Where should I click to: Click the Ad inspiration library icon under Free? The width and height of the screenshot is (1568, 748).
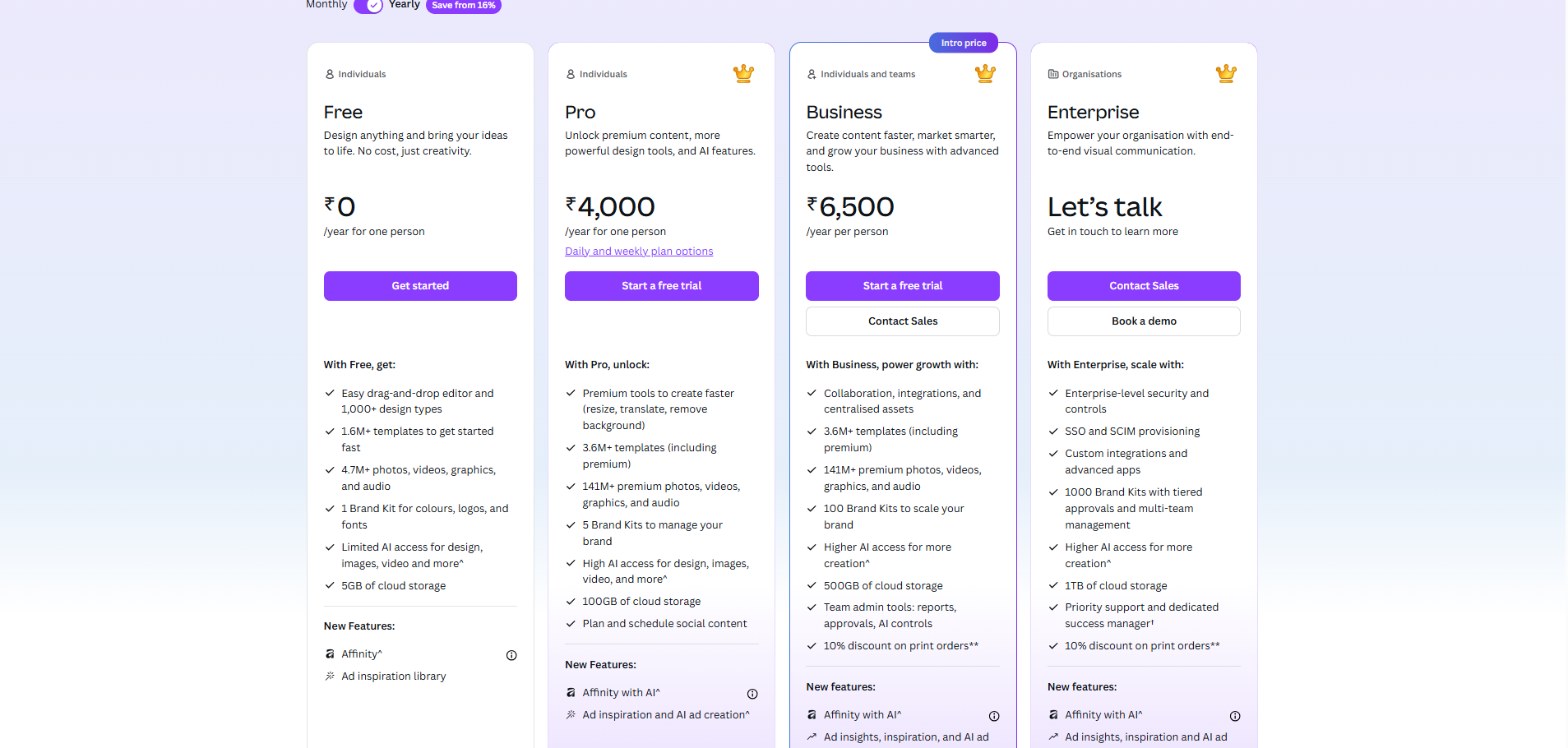pos(328,676)
